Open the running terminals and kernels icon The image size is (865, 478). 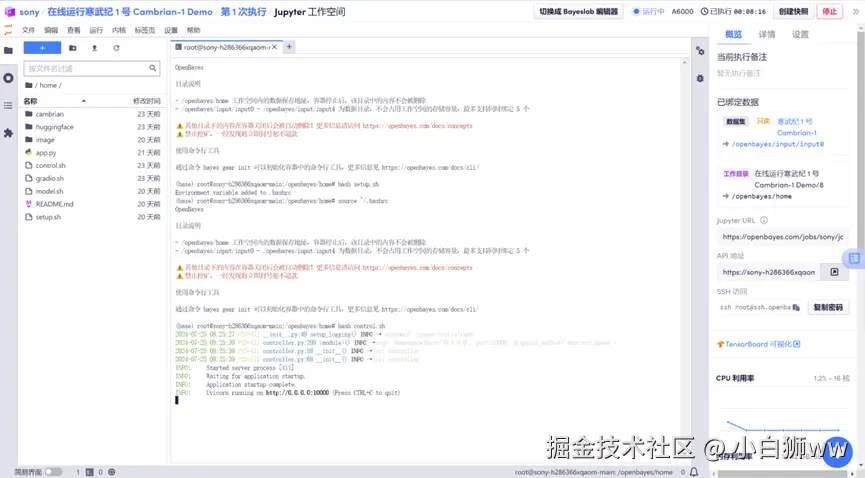pos(8,78)
